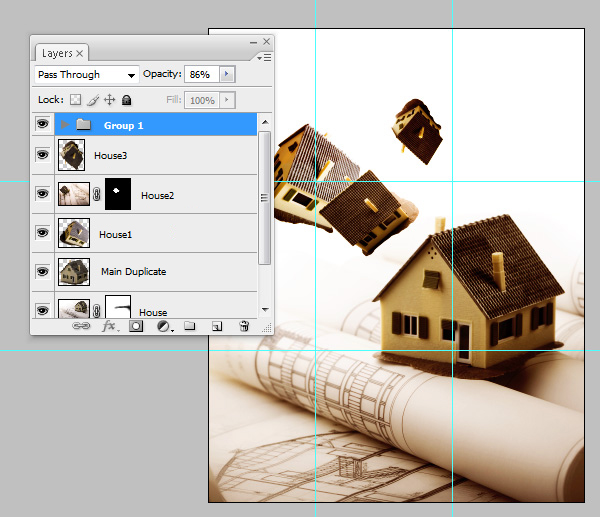Select the House layer image thumbnail
The width and height of the screenshot is (600, 517).
click(x=74, y=308)
